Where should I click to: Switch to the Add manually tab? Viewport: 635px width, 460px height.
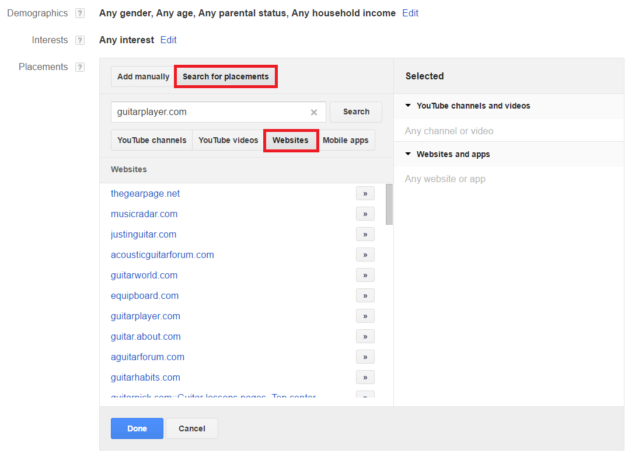(142, 76)
